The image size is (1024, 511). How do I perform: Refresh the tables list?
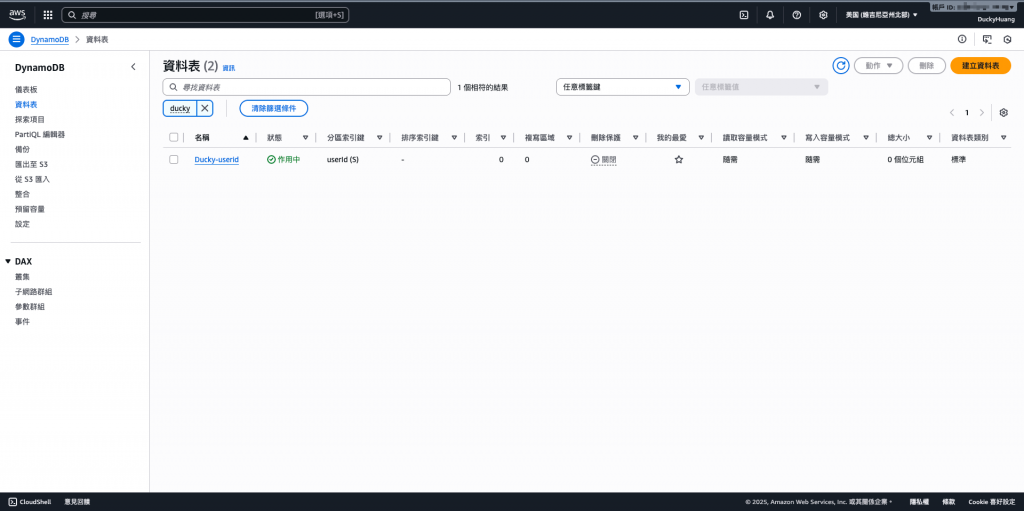point(840,65)
